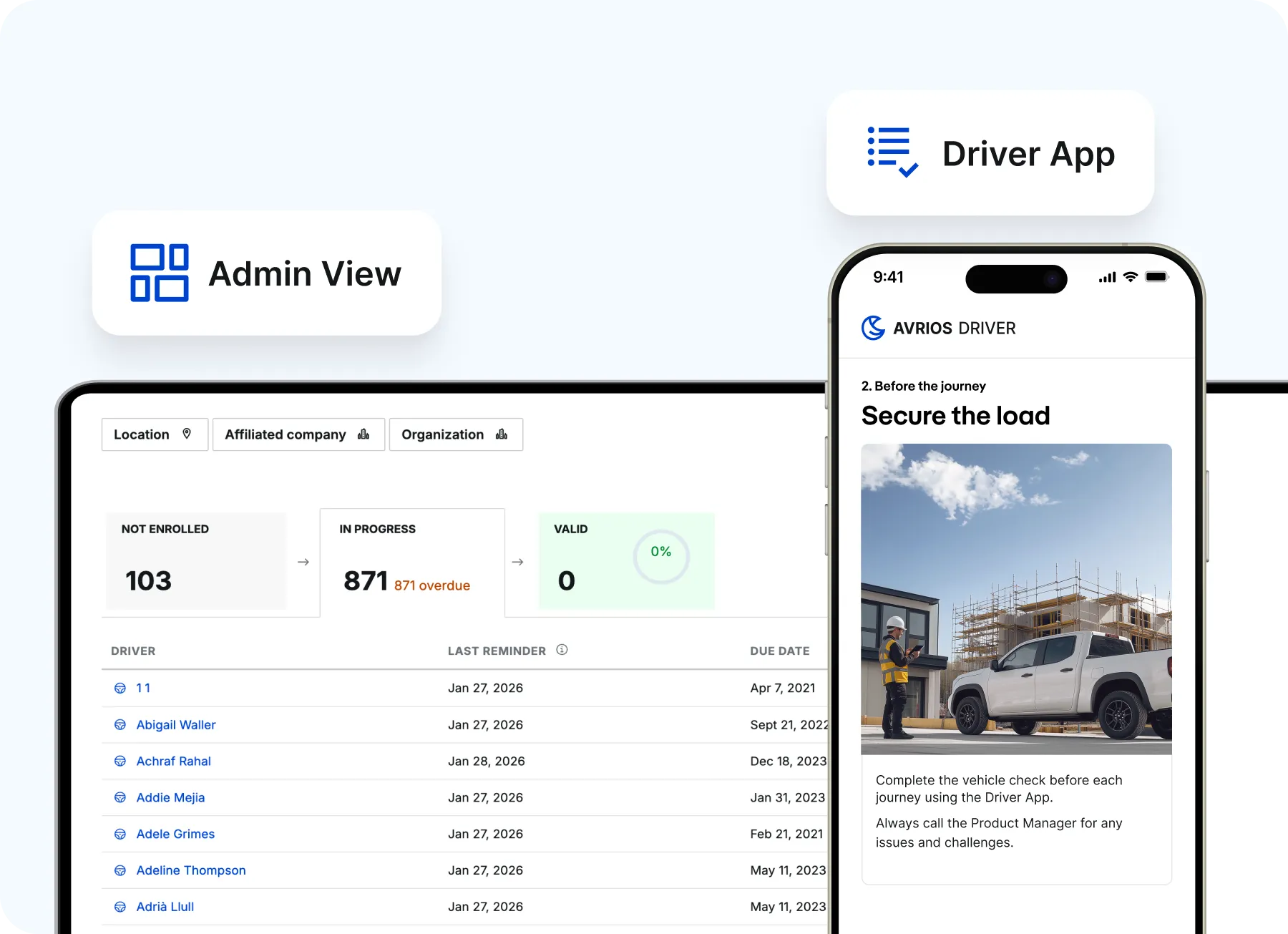Click the steering wheel icon beside Achraf Rahal
1288x934 pixels.
(120, 762)
